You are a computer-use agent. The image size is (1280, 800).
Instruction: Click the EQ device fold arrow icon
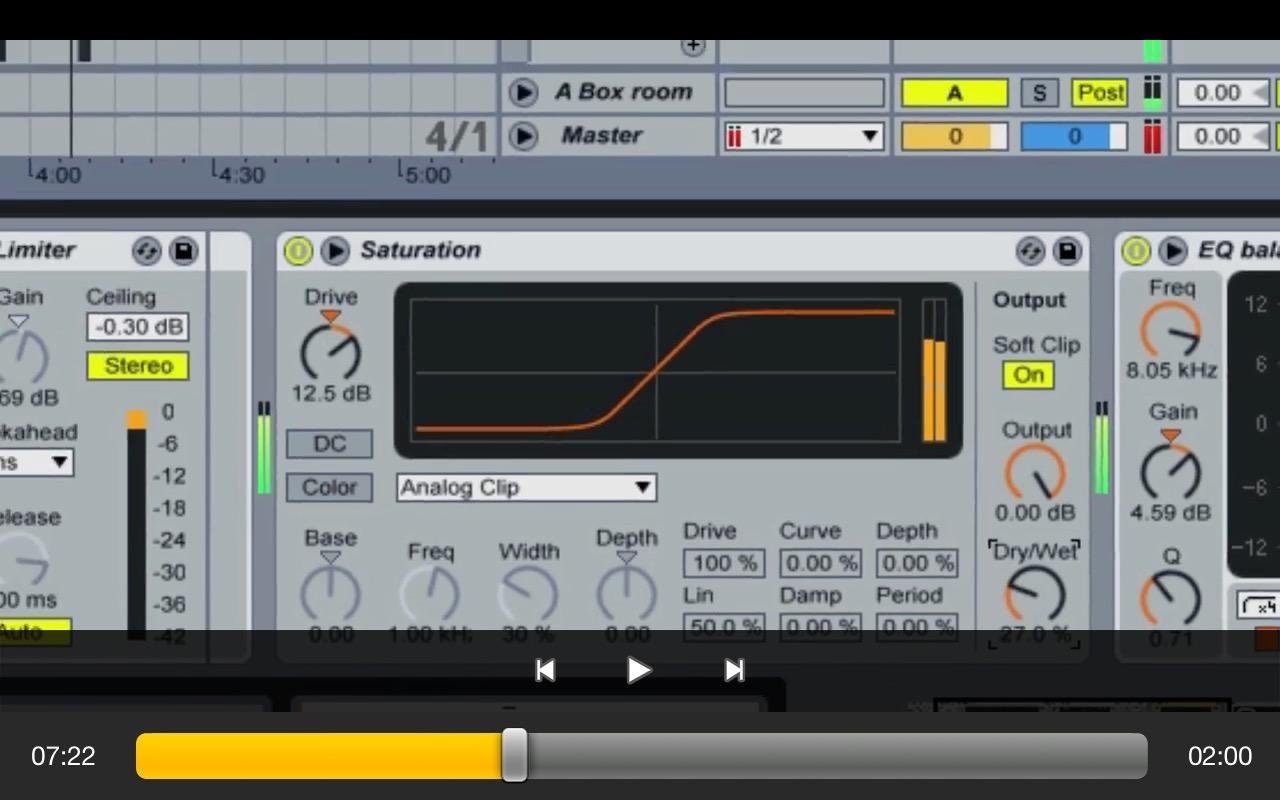tap(1173, 251)
